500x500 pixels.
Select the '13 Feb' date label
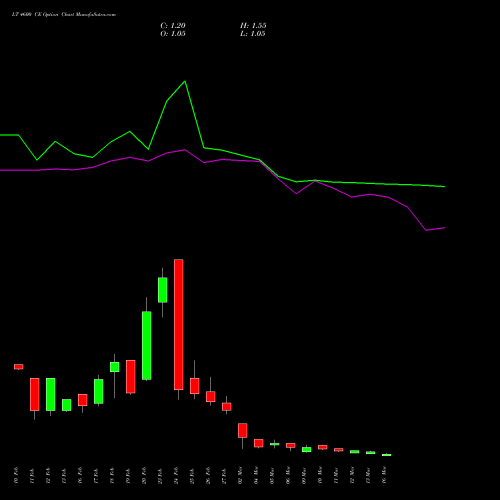click(x=65, y=475)
